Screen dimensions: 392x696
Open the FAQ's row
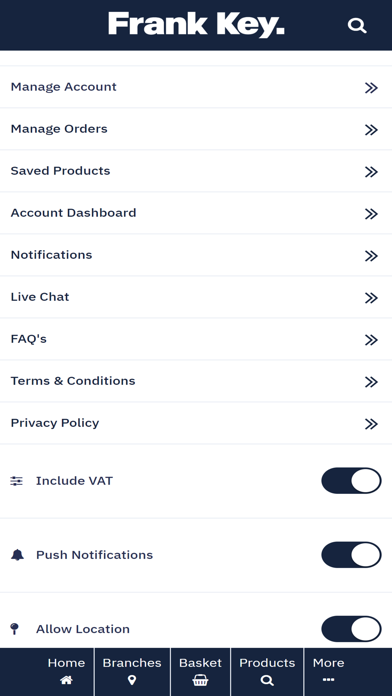[196, 339]
